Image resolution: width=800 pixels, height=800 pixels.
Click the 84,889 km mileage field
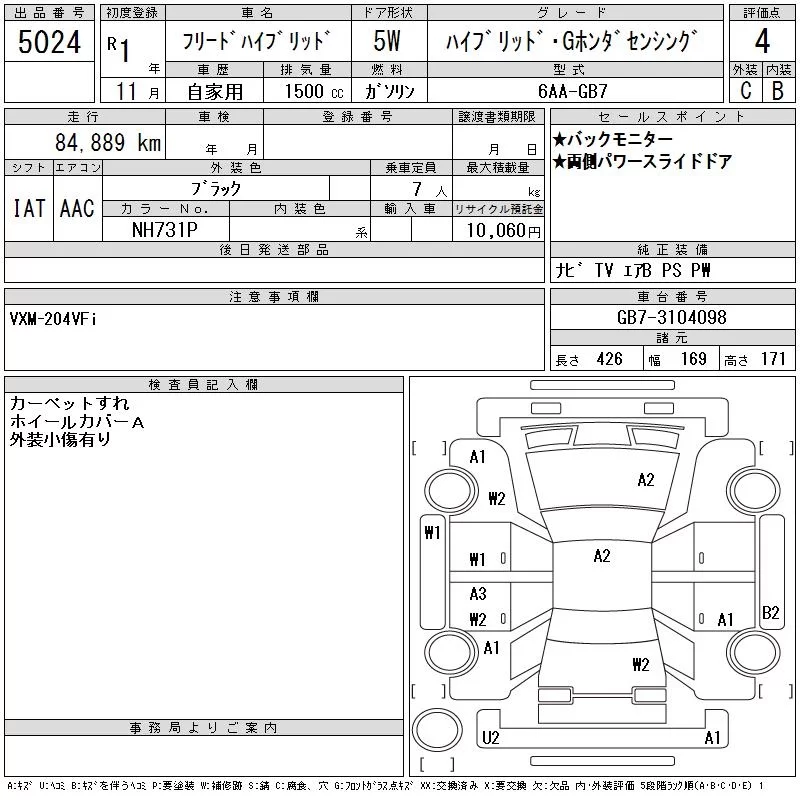(108, 143)
